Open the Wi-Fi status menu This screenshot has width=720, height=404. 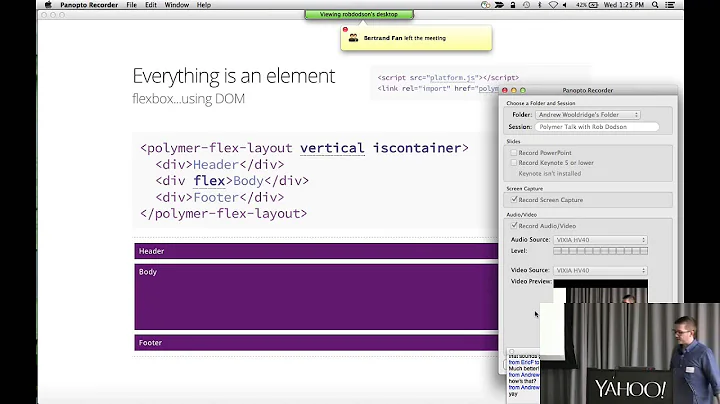coord(553,5)
